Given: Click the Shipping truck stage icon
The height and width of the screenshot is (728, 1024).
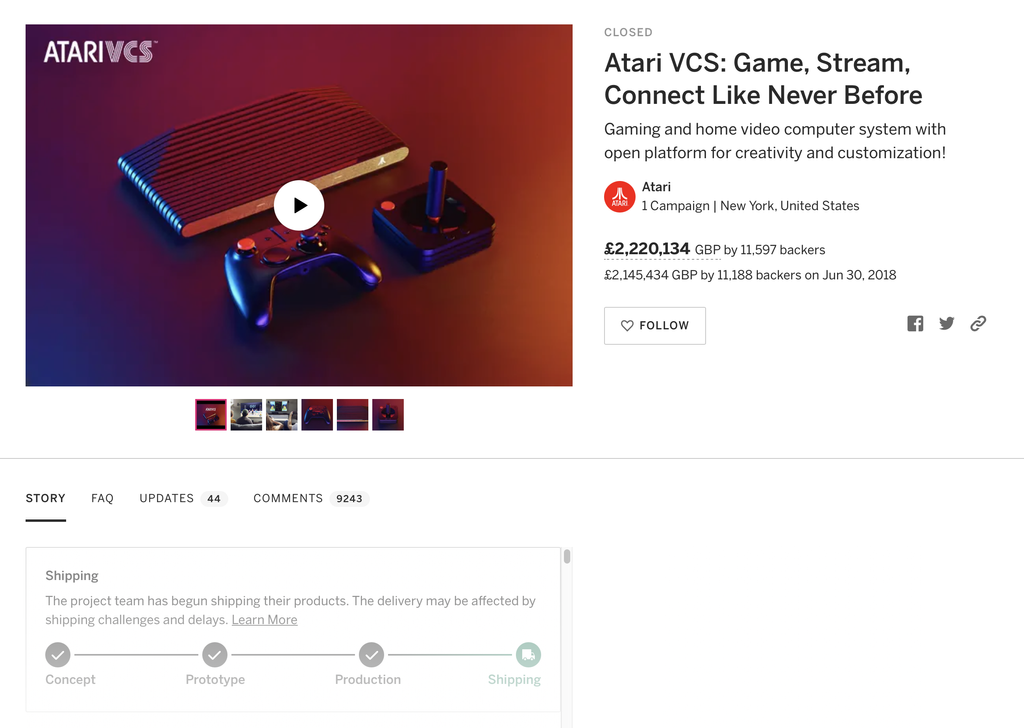Looking at the screenshot, I should click(x=528, y=655).
